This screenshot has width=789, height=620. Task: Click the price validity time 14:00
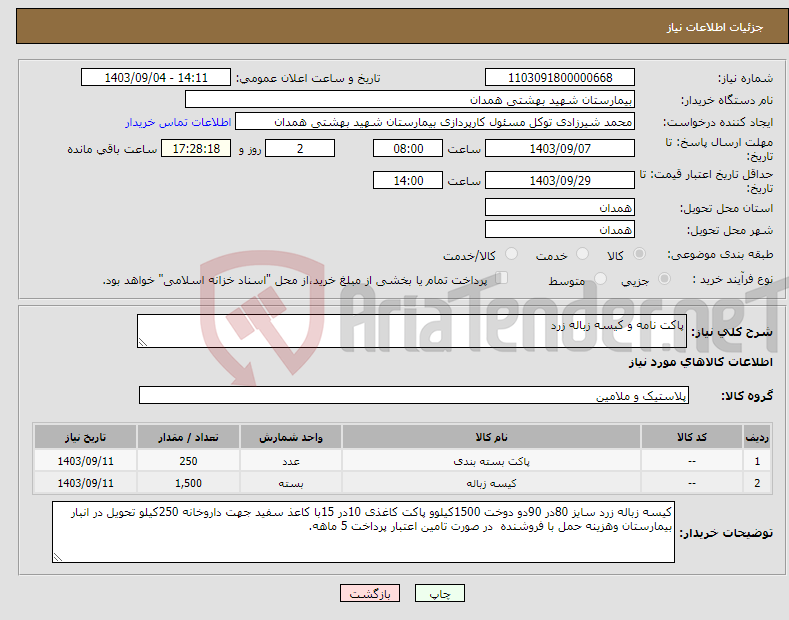[x=408, y=180]
